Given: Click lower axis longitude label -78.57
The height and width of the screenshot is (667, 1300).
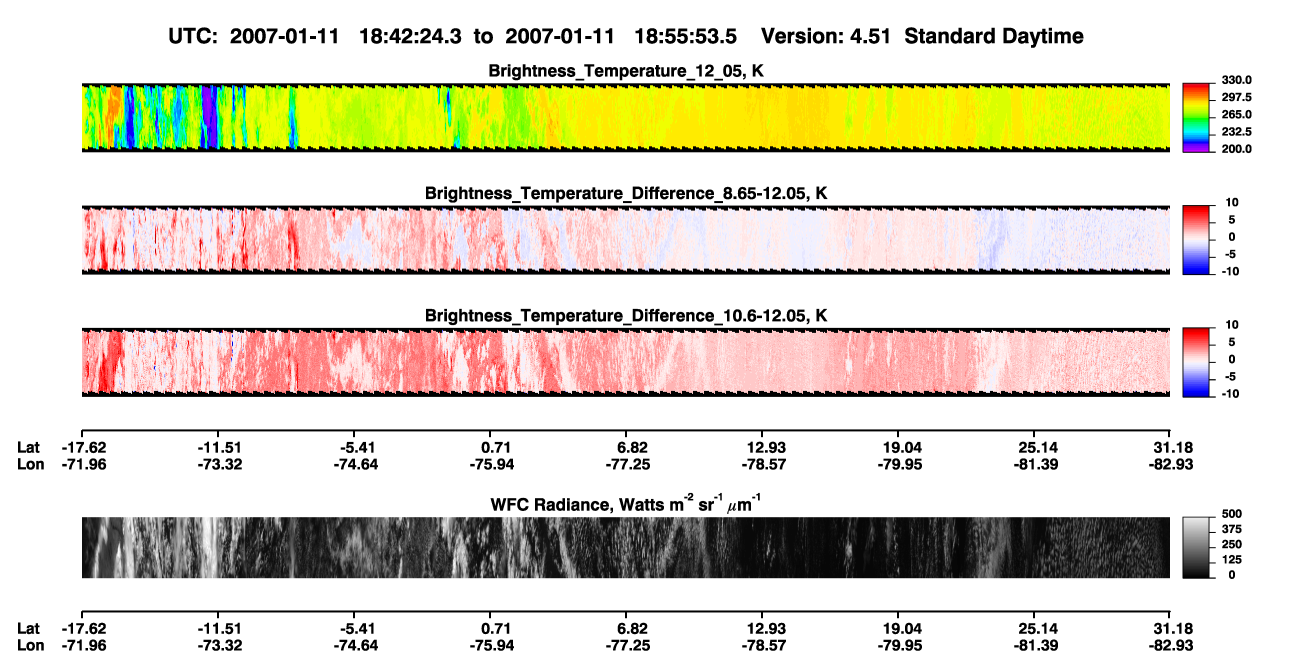Looking at the screenshot, I should 762,645.
